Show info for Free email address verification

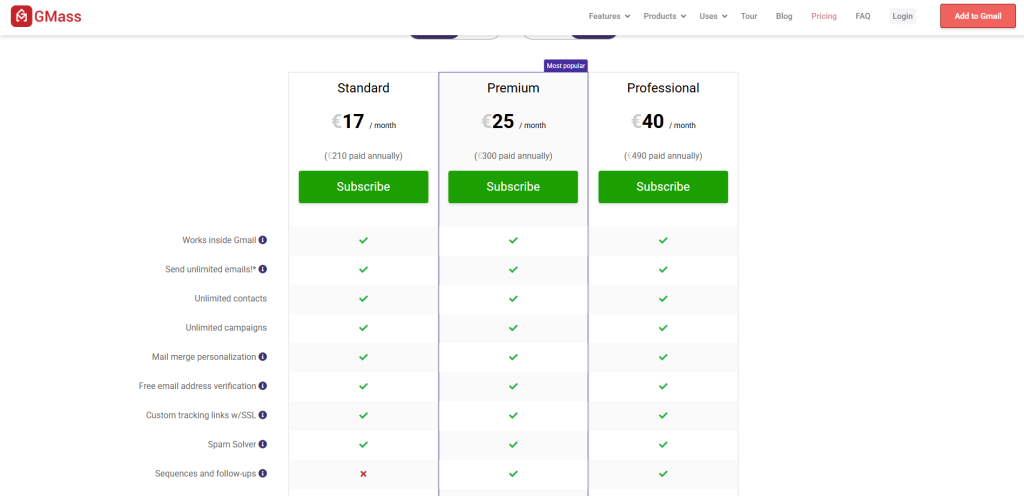coord(263,386)
